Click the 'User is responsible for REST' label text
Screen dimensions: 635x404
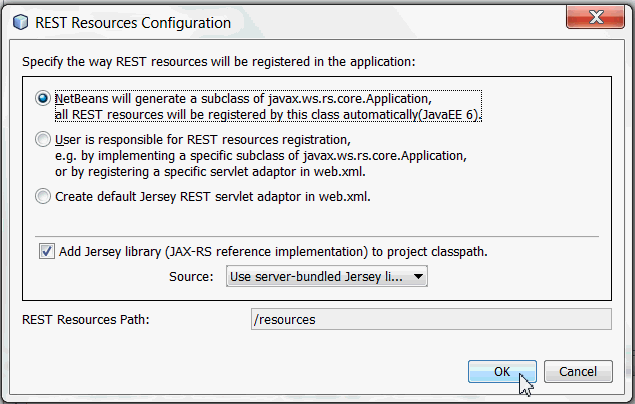coord(202,139)
